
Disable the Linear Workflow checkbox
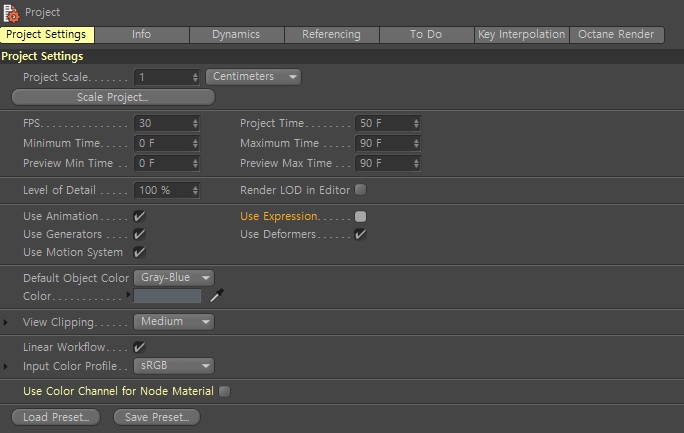click(x=139, y=347)
